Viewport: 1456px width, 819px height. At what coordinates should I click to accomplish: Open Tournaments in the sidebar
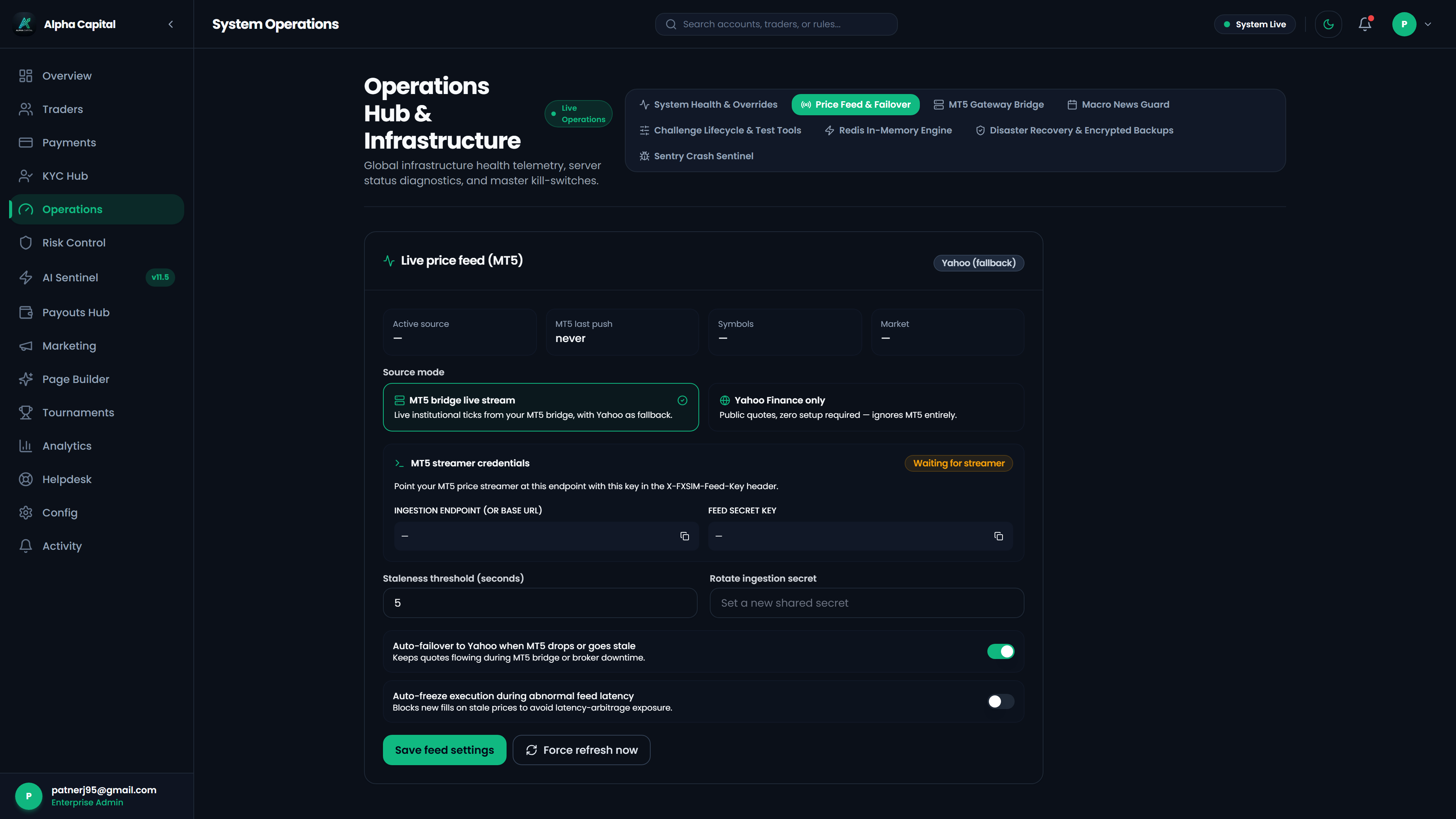click(x=97, y=413)
